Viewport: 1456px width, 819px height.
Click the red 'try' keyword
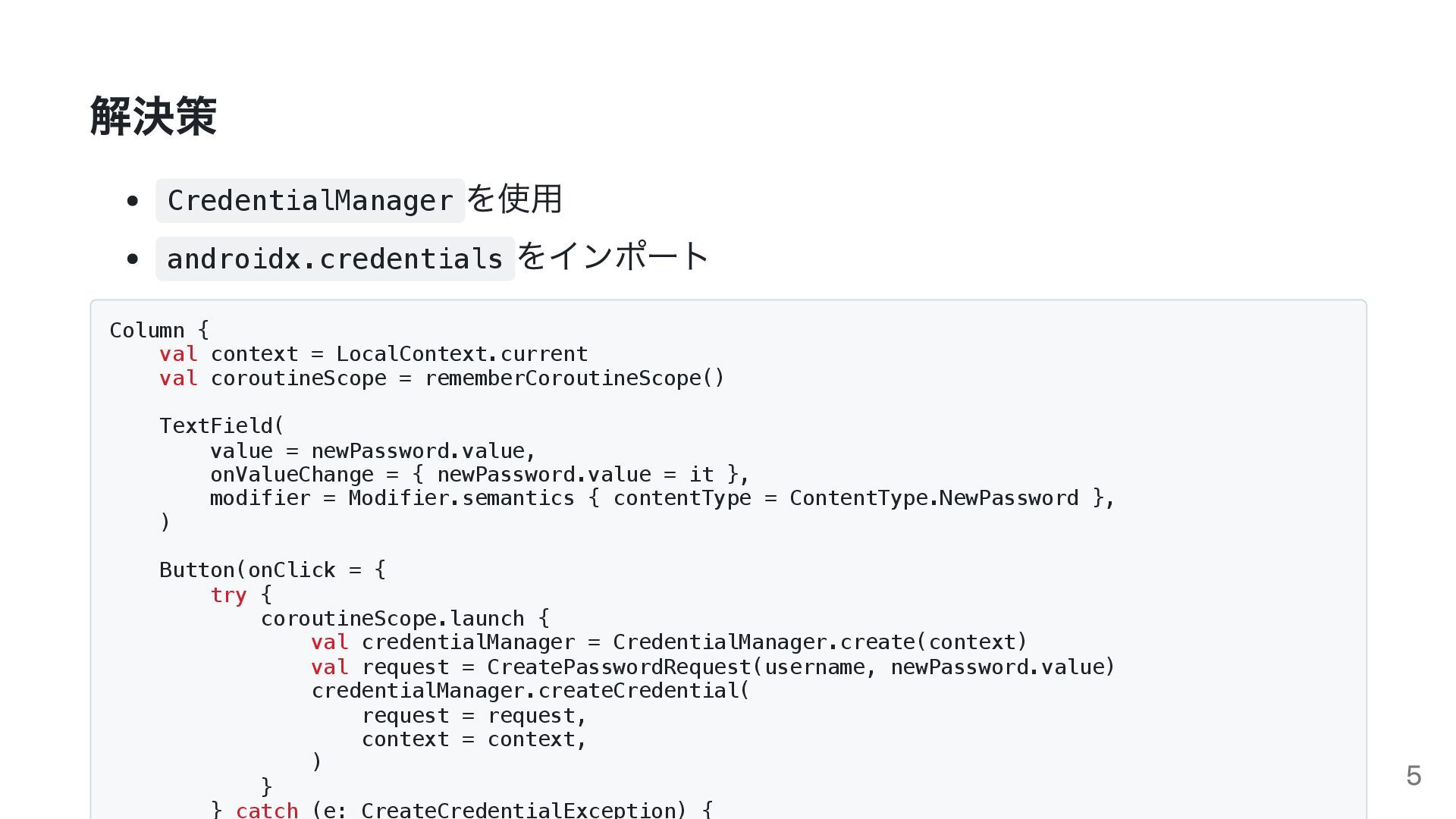228,595
